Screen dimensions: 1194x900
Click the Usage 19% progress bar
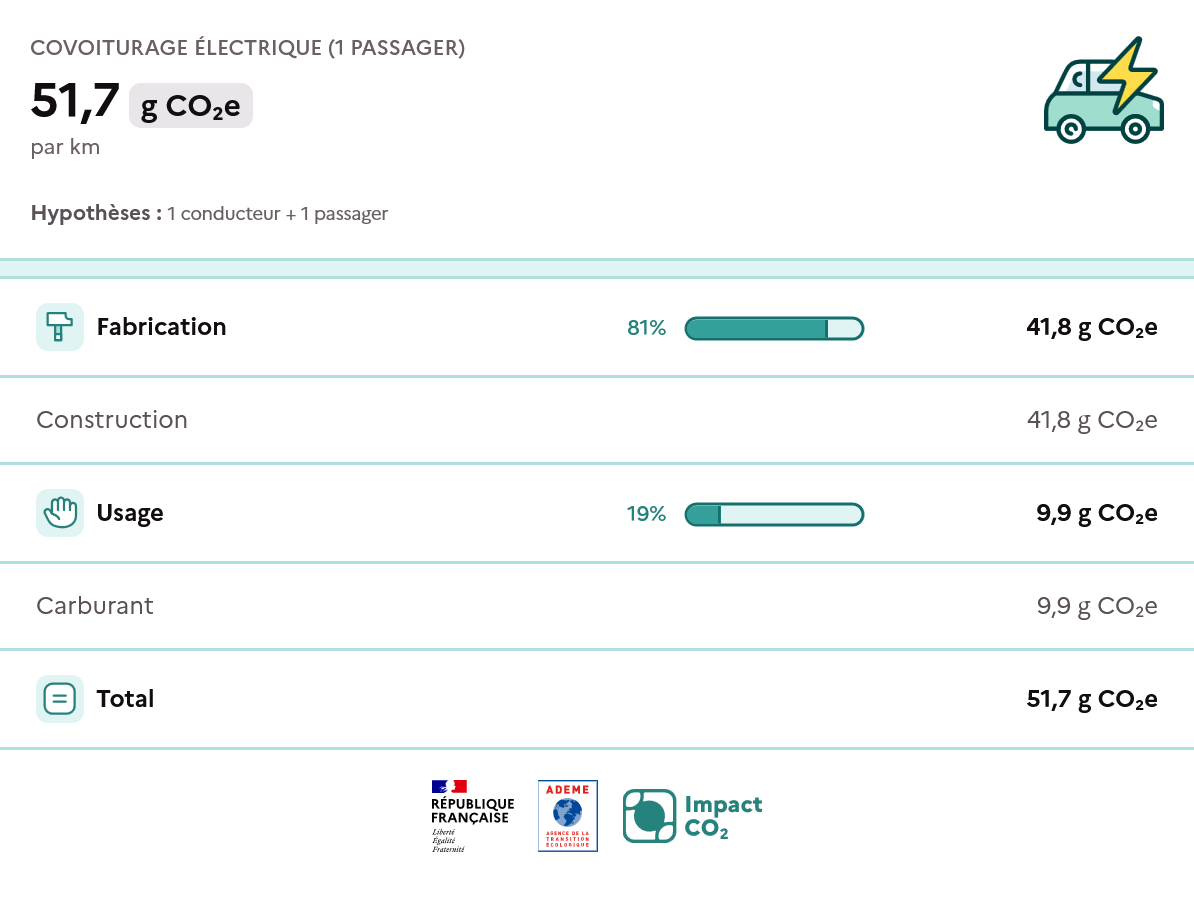click(x=774, y=514)
